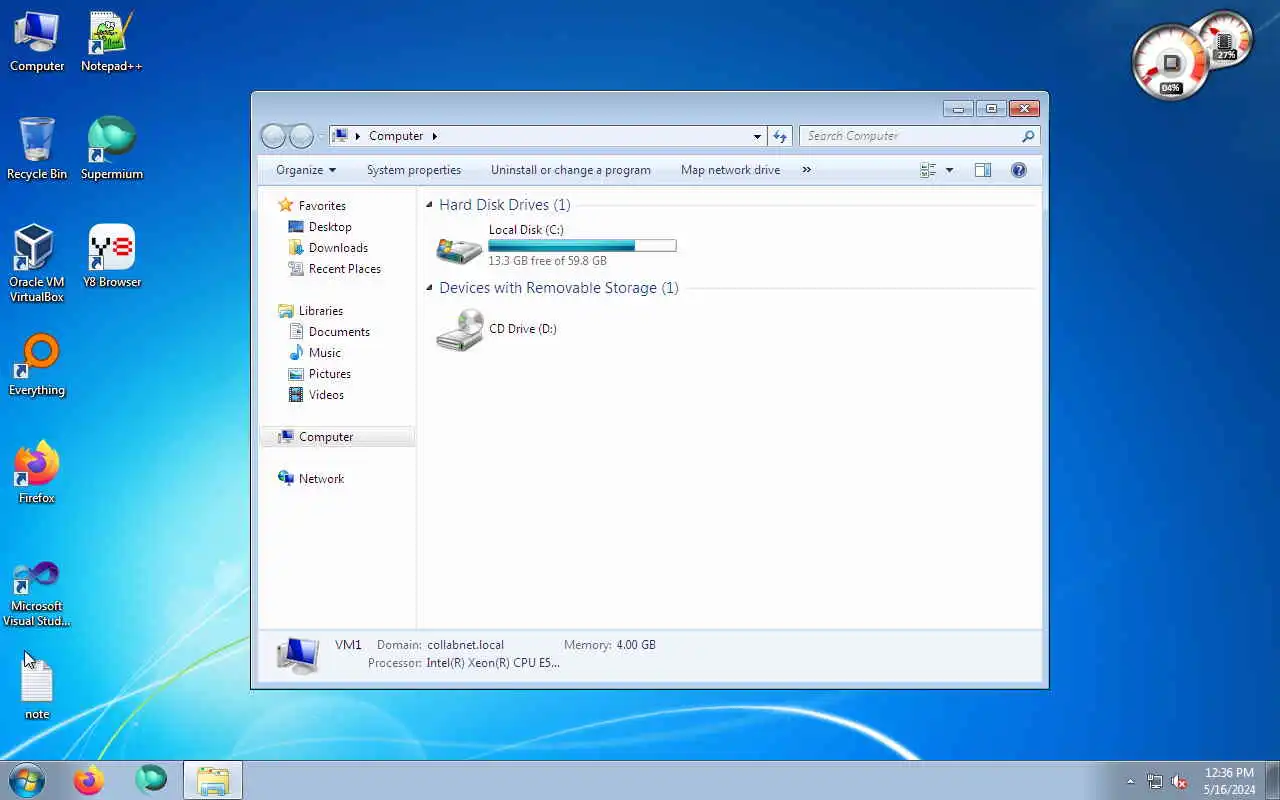Open the views options dropdown arrow
This screenshot has width=1280, height=800.
coord(949,170)
